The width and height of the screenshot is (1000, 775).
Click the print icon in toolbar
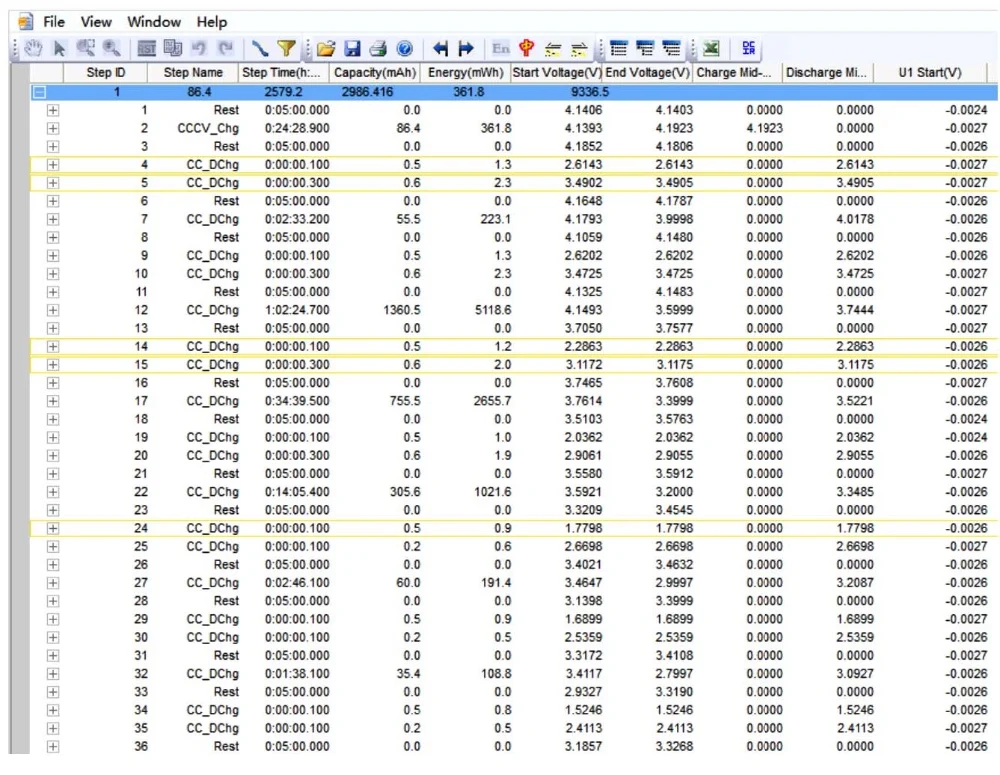point(378,48)
